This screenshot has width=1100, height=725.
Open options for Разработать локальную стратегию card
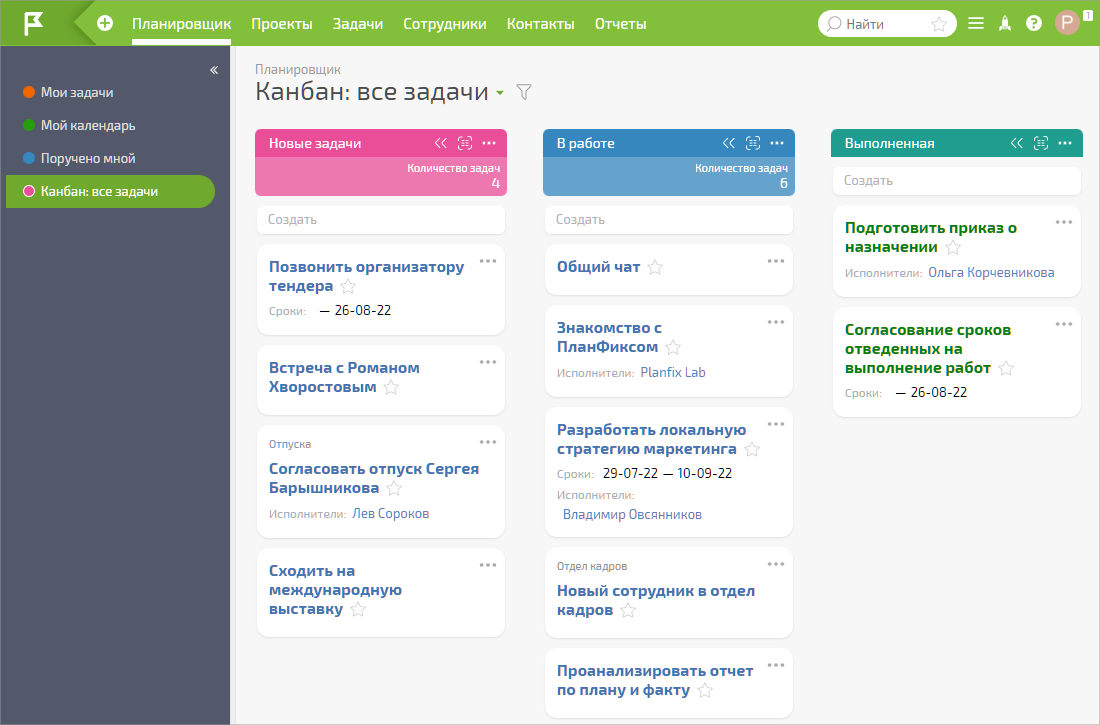pyautogui.click(x=776, y=424)
